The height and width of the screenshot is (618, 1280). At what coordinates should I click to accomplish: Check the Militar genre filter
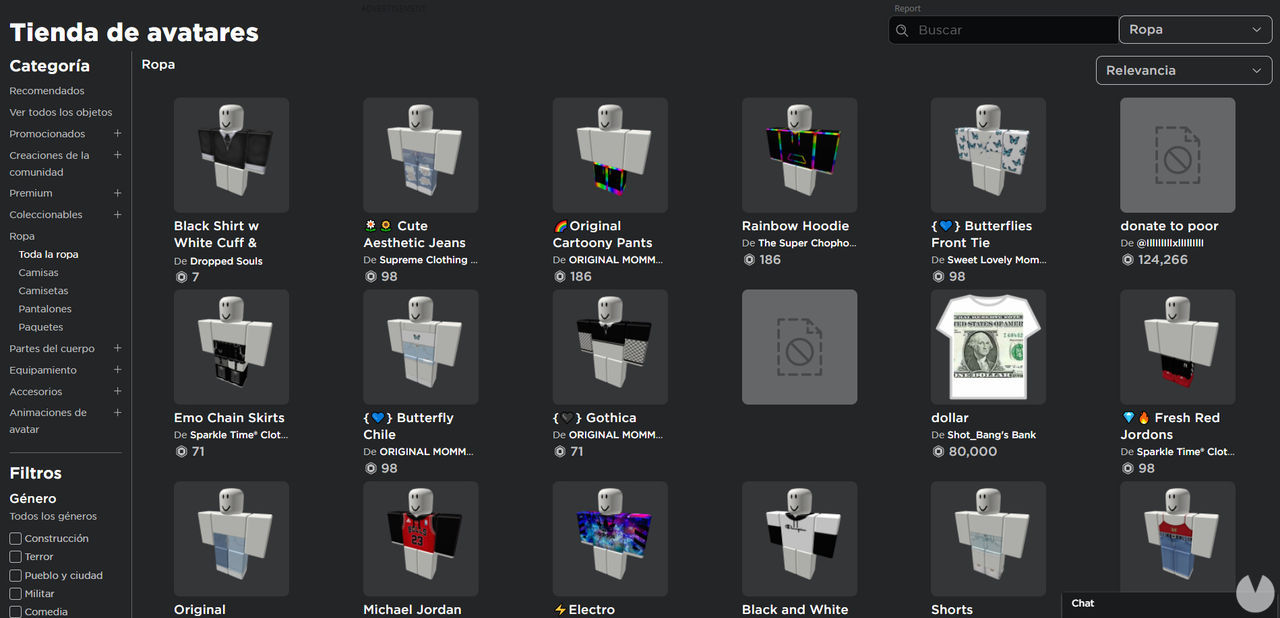(x=15, y=594)
